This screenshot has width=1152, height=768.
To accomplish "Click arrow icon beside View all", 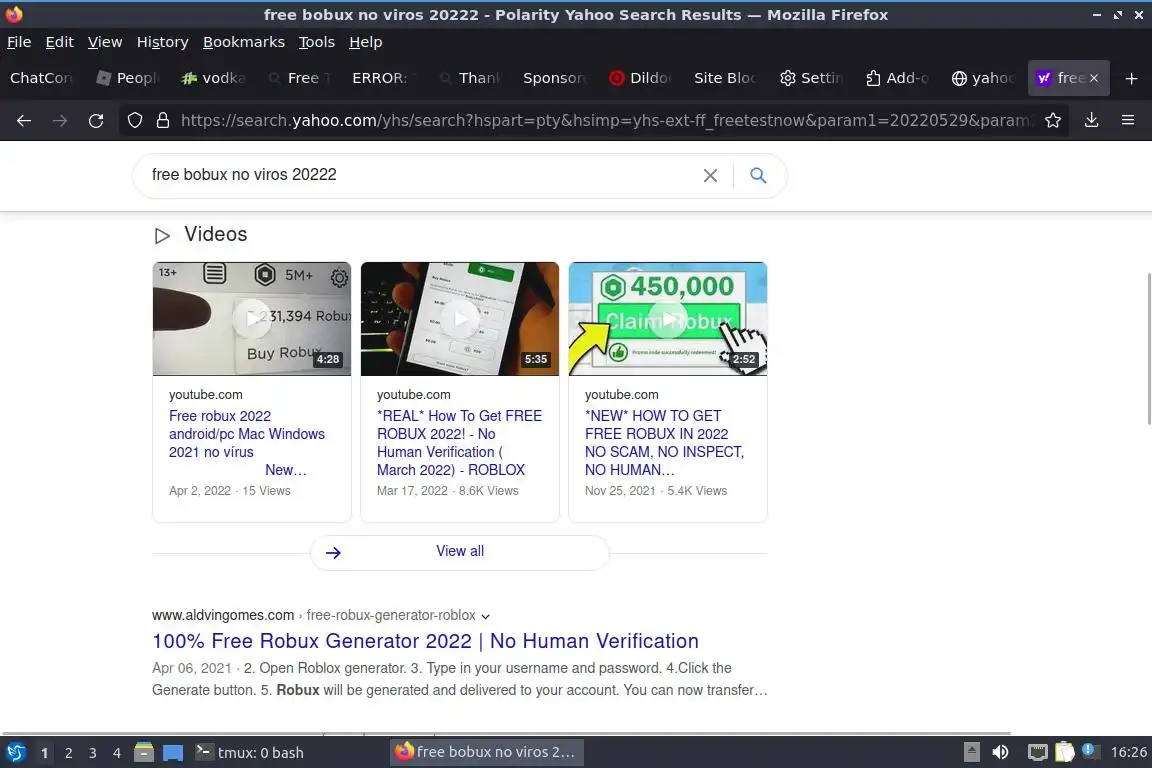I will coord(333,553).
